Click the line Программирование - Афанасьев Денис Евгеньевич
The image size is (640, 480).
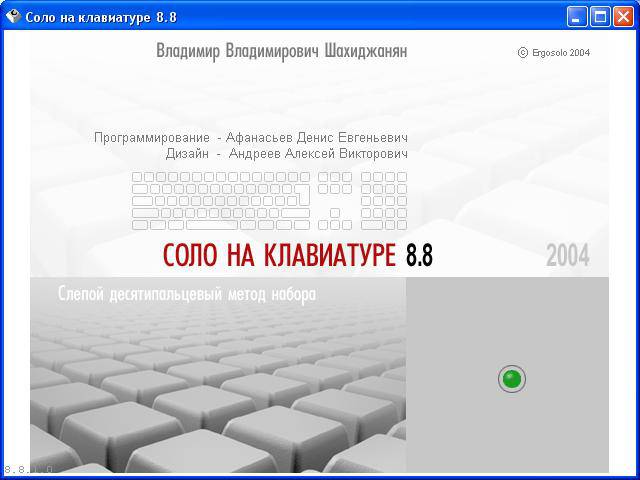click(x=251, y=138)
